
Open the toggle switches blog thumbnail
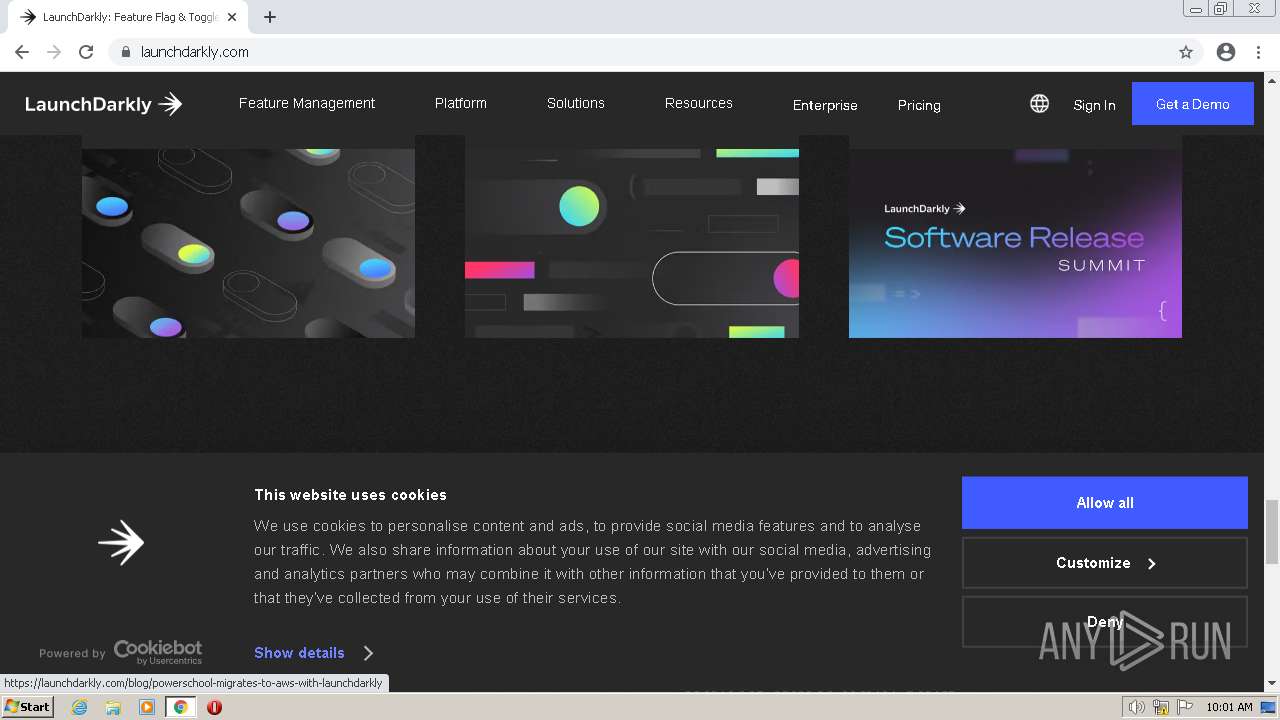tap(248, 243)
